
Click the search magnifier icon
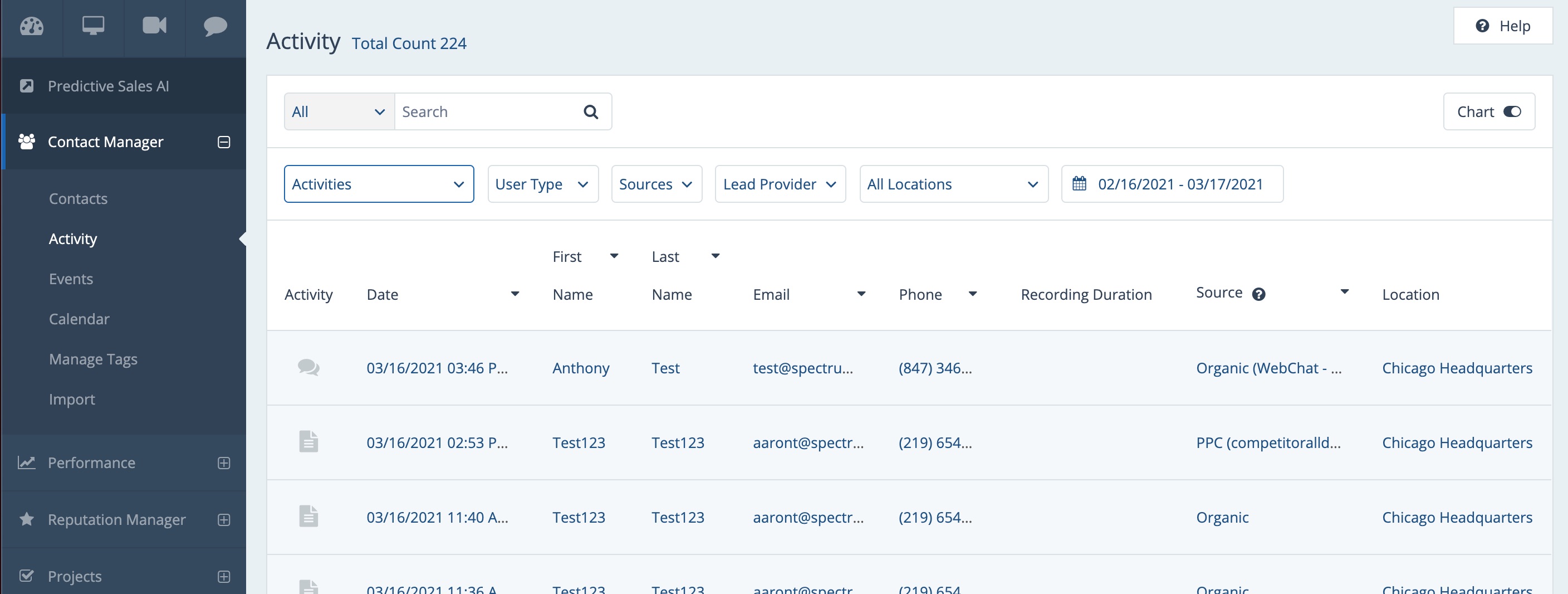click(590, 112)
